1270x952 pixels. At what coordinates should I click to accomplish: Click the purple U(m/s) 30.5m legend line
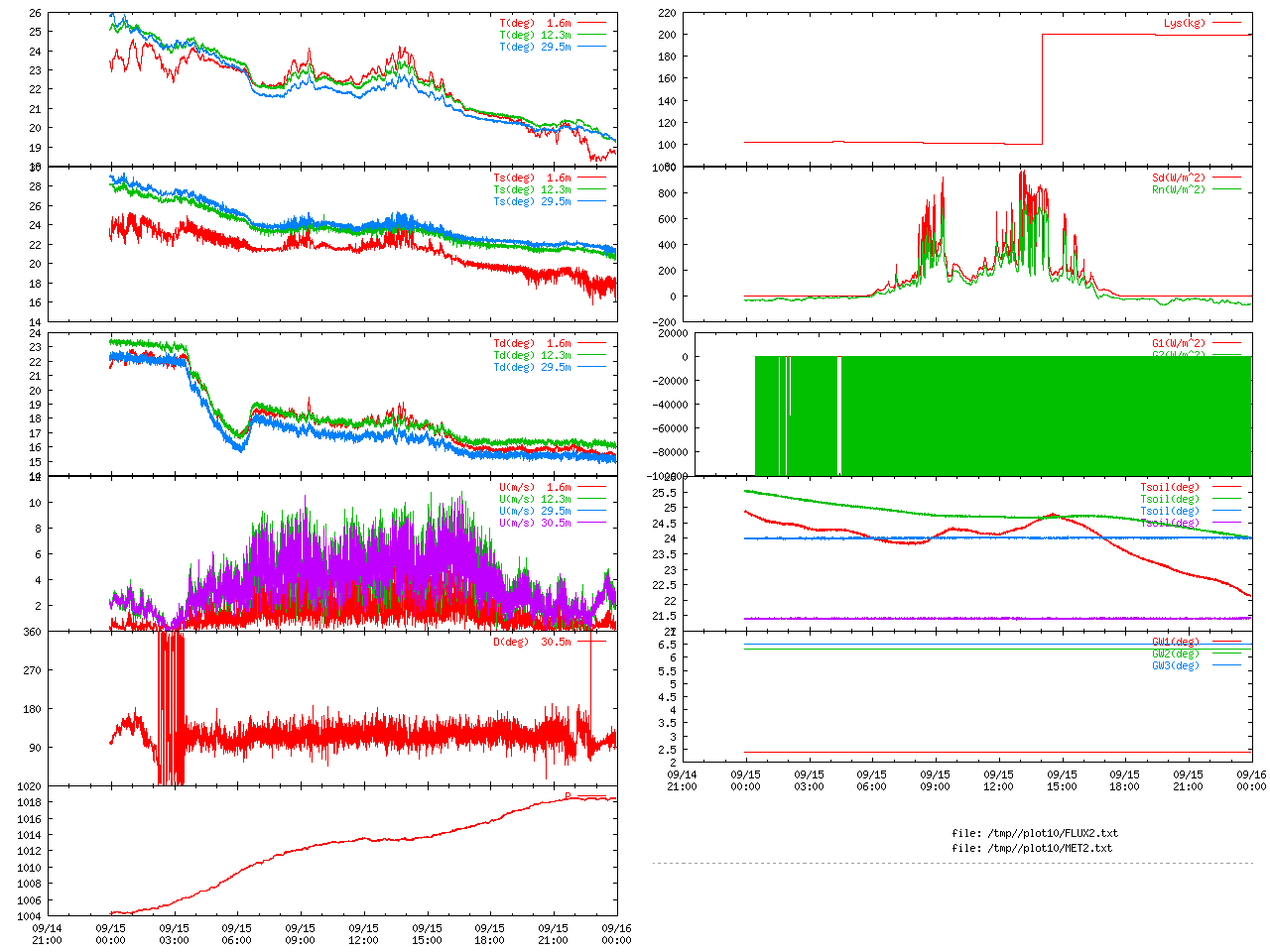(591, 523)
